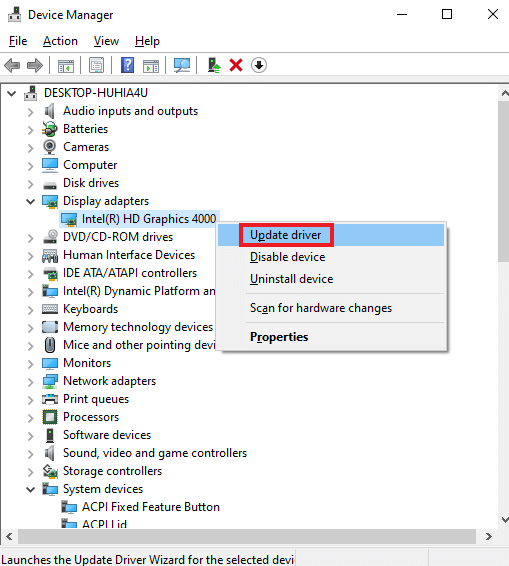The height and width of the screenshot is (566, 509).
Task: Select ACPI Fixed Feature Button device
Action: click(151, 507)
